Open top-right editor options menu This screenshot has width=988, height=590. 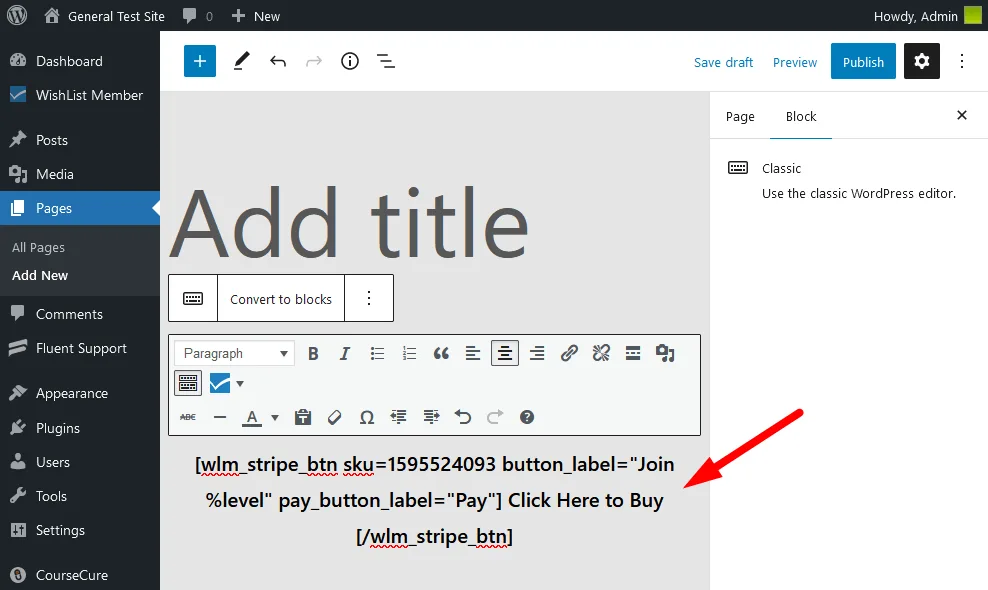click(x=962, y=61)
